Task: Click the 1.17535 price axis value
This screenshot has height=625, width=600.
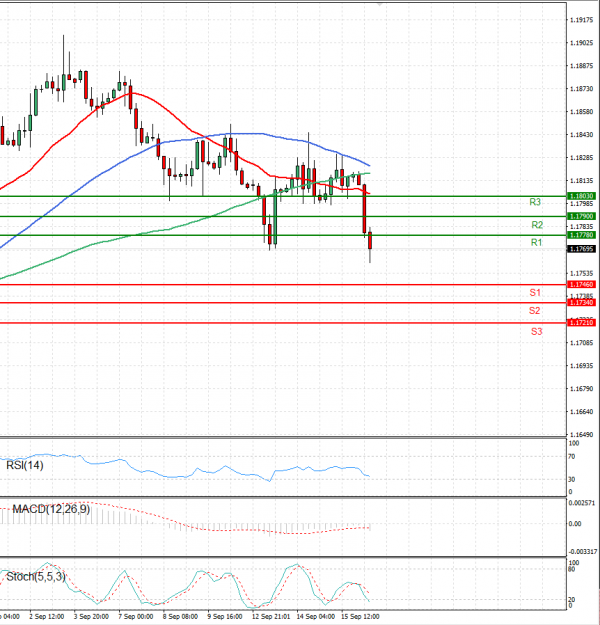Action: pos(581,273)
